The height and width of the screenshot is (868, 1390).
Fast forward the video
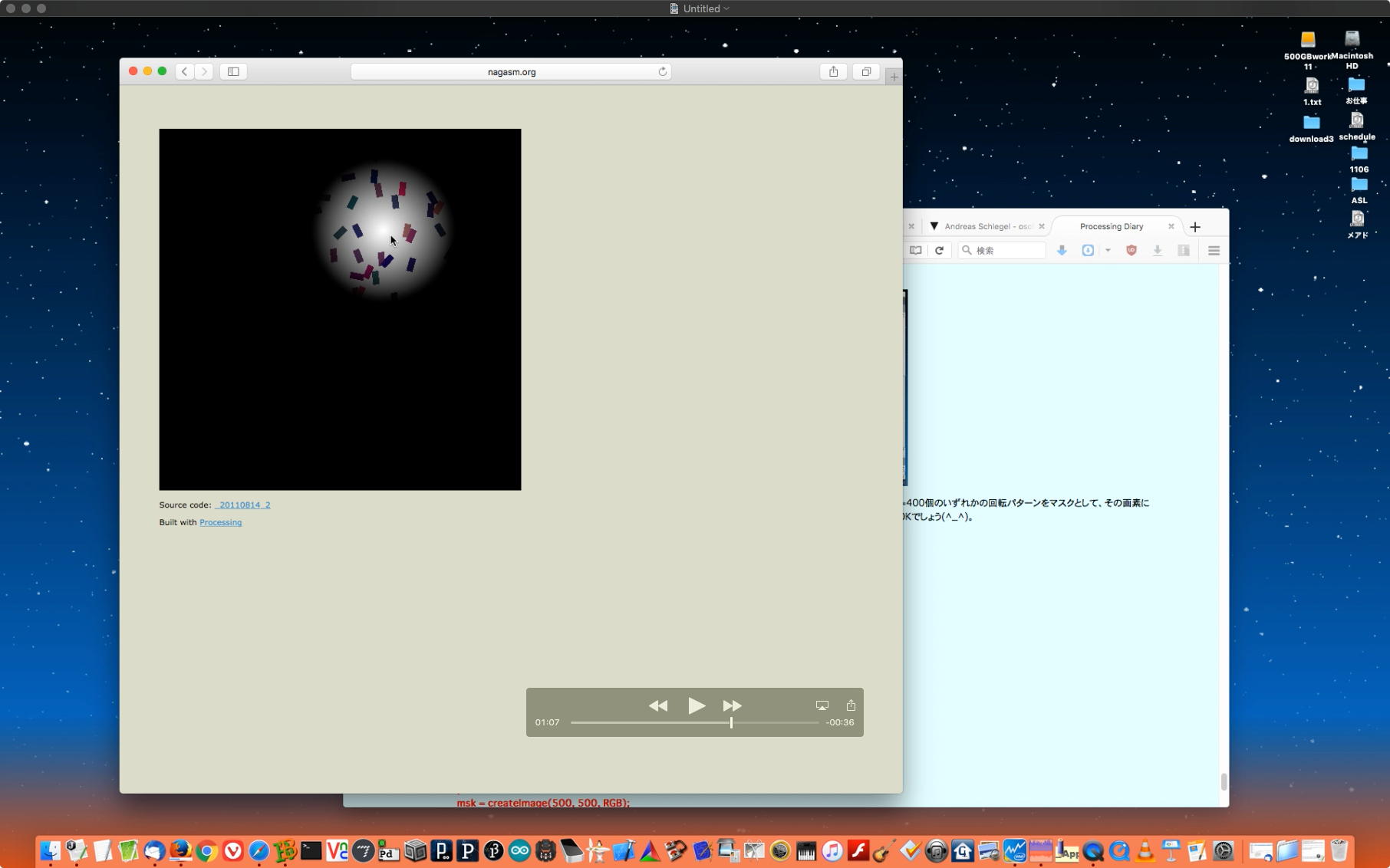click(x=732, y=705)
